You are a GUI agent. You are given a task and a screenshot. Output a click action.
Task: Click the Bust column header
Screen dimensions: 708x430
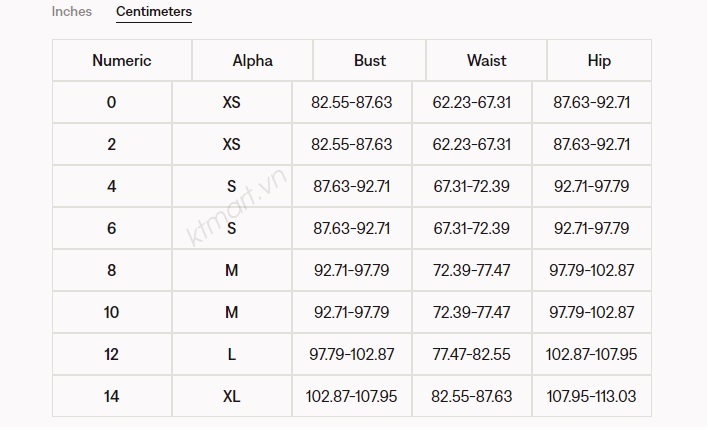(x=369, y=60)
